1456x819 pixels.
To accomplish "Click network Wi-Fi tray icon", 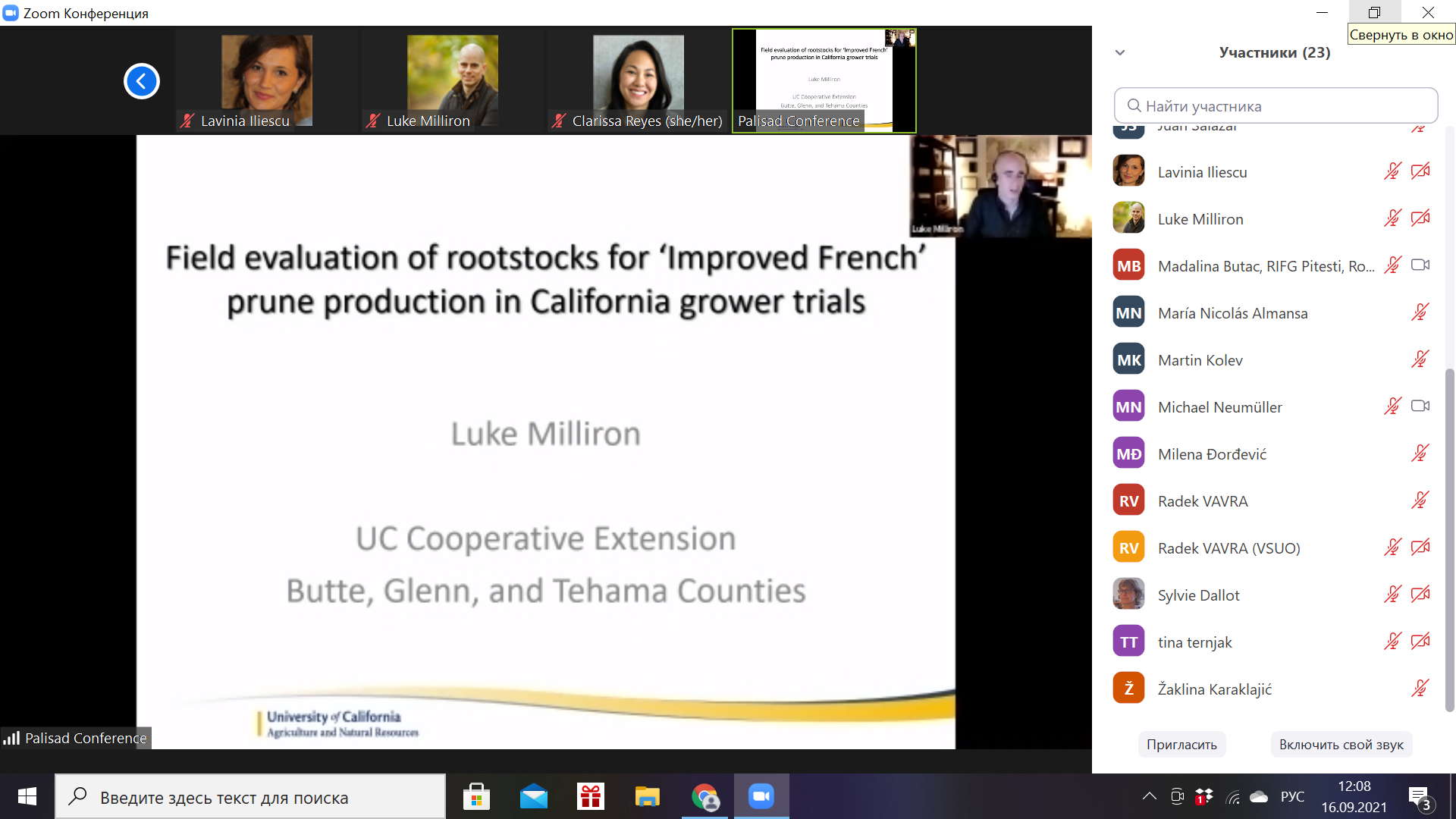I will click(x=1233, y=797).
